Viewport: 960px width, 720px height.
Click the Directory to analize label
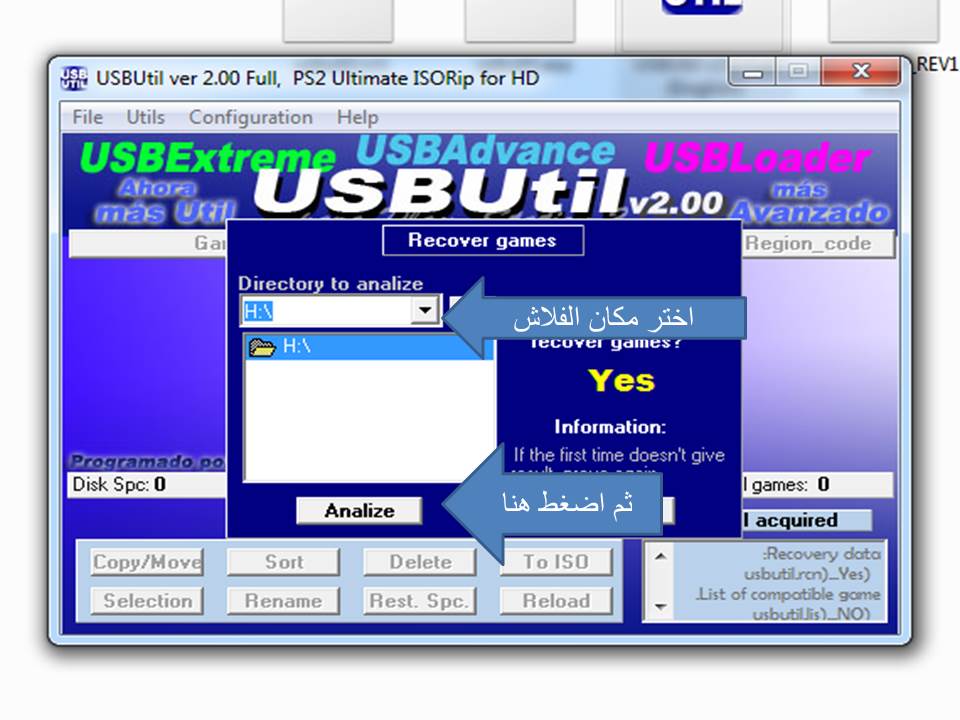(x=331, y=283)
